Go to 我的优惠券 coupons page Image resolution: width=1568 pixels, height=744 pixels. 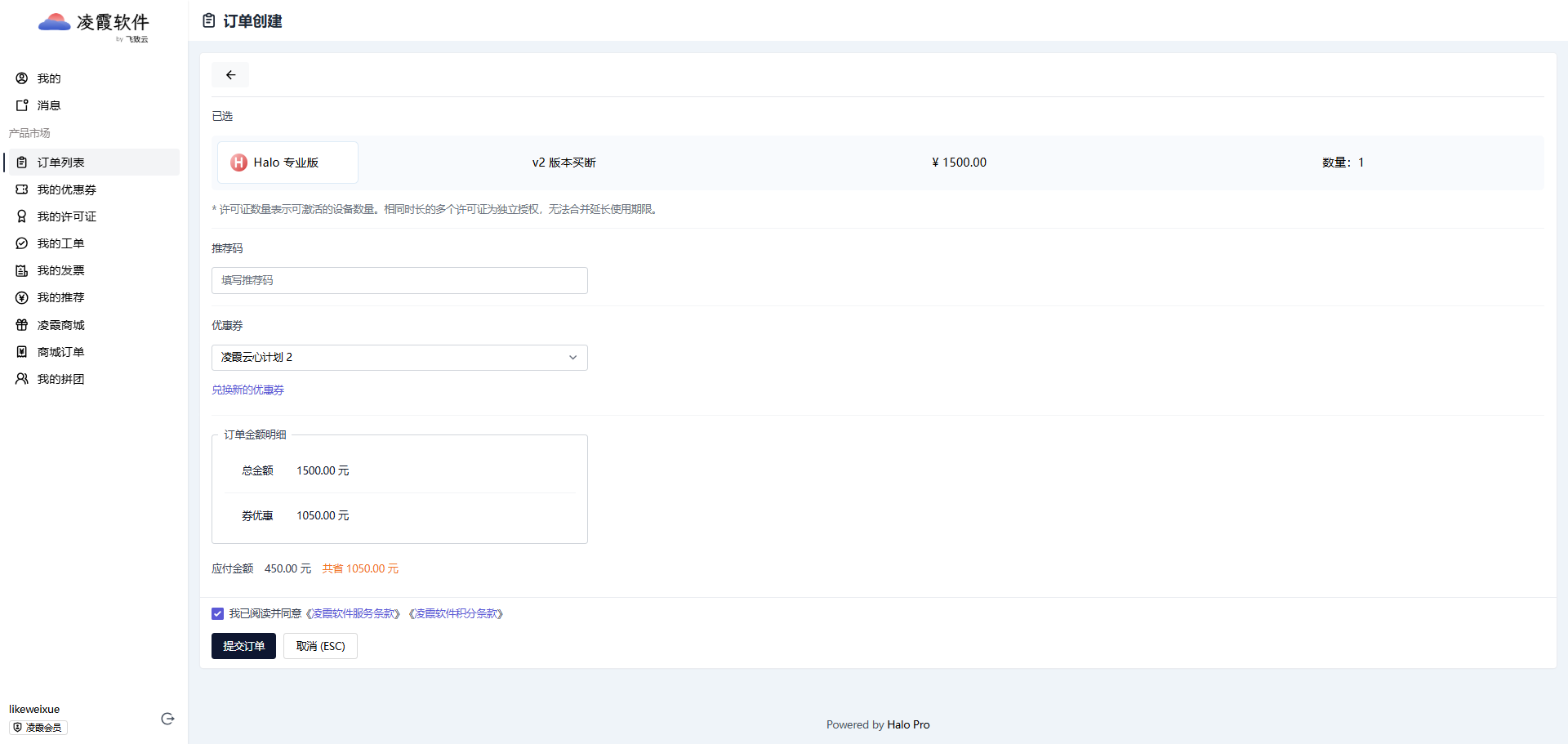tap(66, 189)
